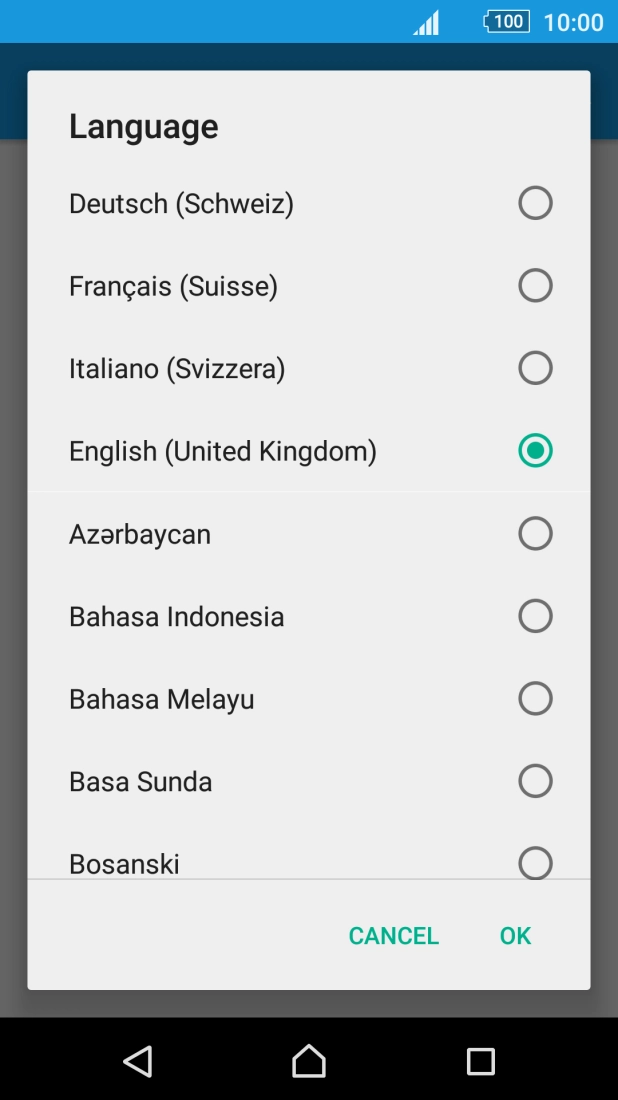Confirm language with the OK button
This screenshot has height=1100, width=618.
pos(515,936)
